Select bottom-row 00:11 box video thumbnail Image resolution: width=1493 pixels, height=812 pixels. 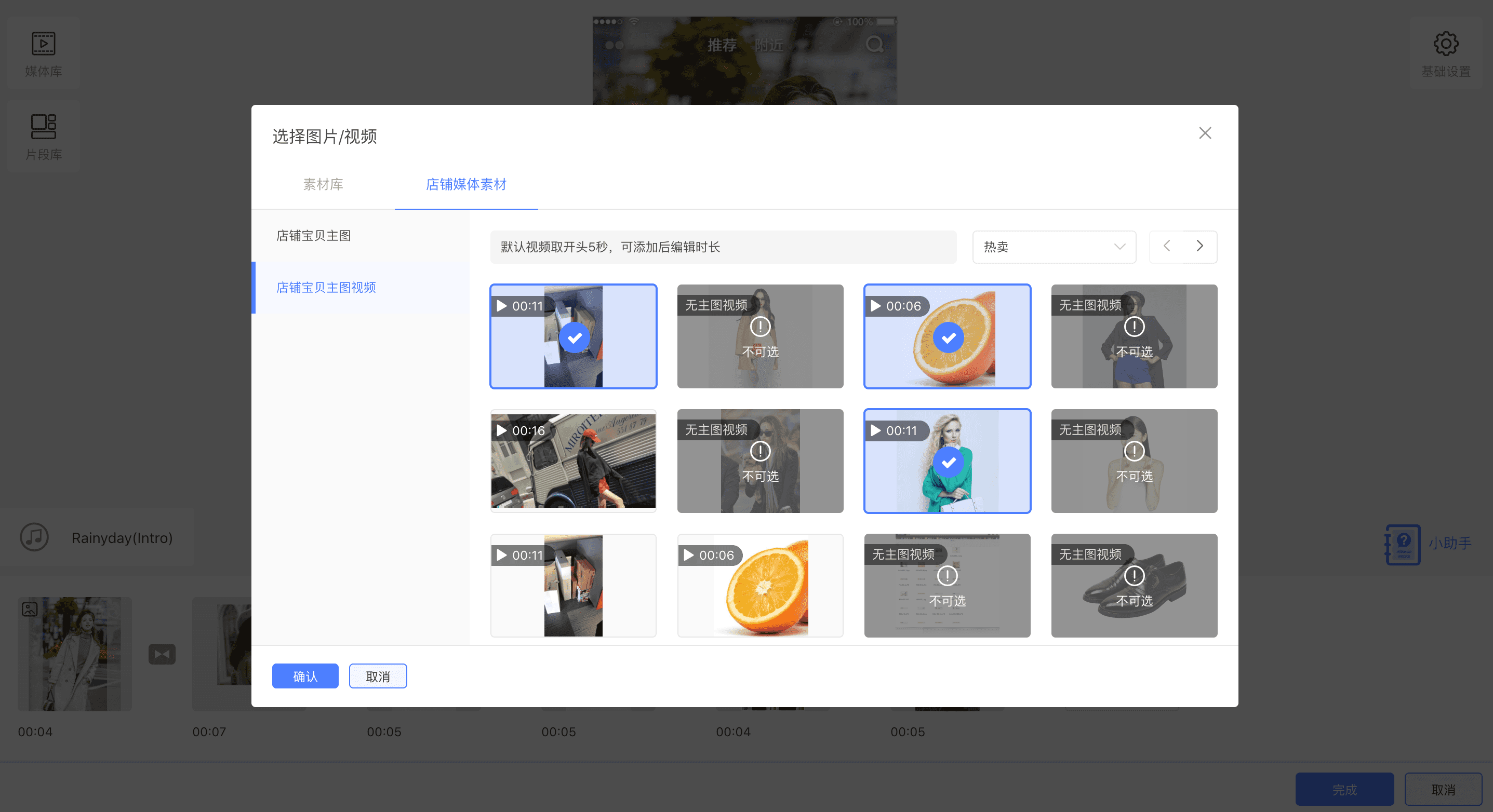click(x=573, y=586)
